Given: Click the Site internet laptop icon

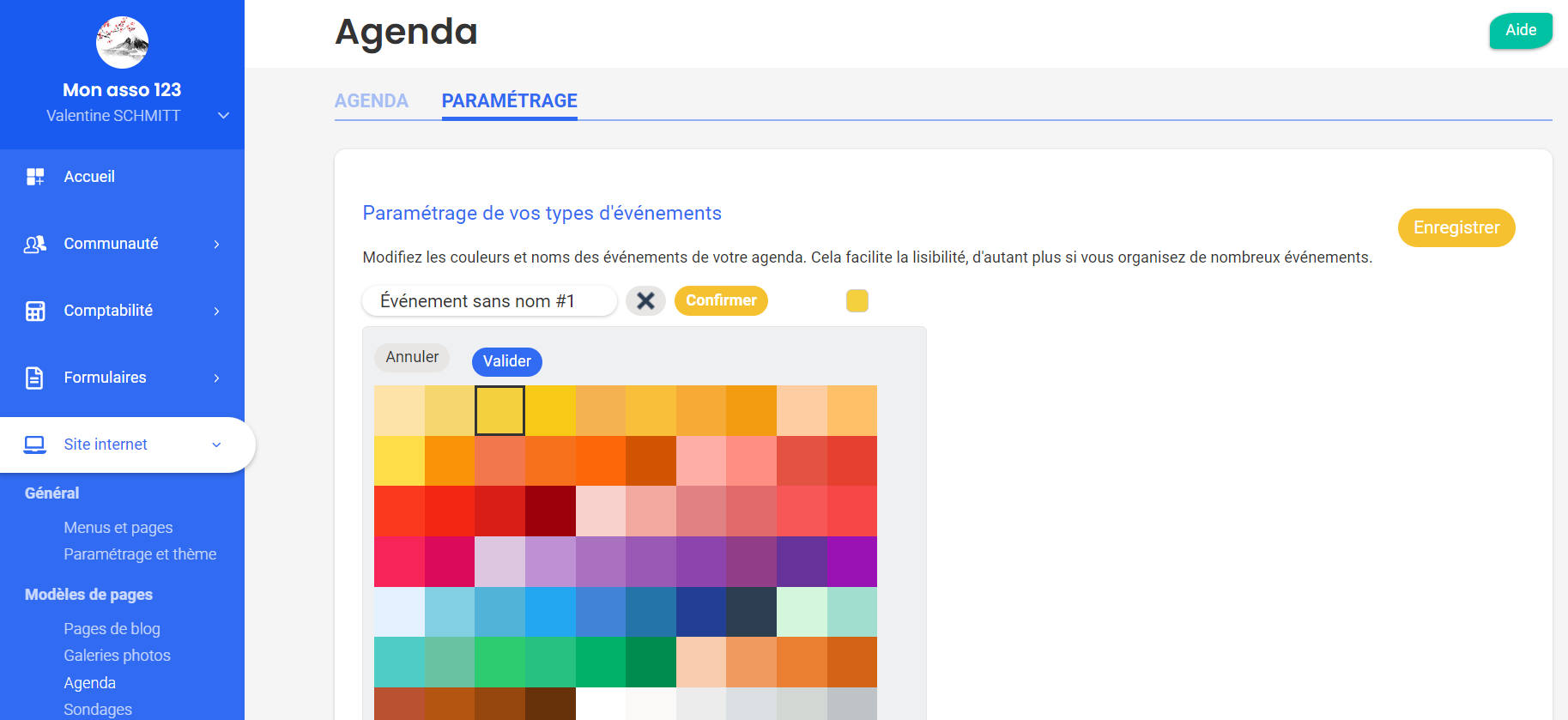Looking at the screenshot, I should point(35,445).
